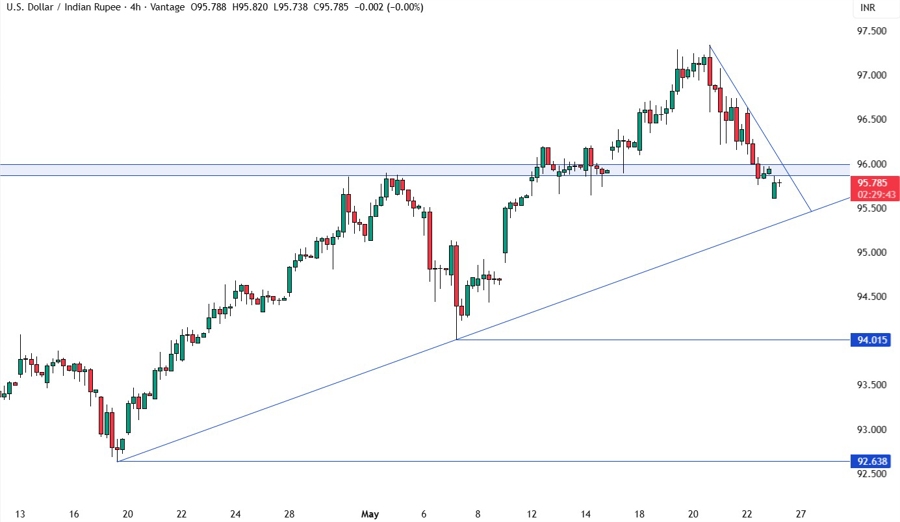
Task: Click the 97.500 price scale label
Action: 871,31
